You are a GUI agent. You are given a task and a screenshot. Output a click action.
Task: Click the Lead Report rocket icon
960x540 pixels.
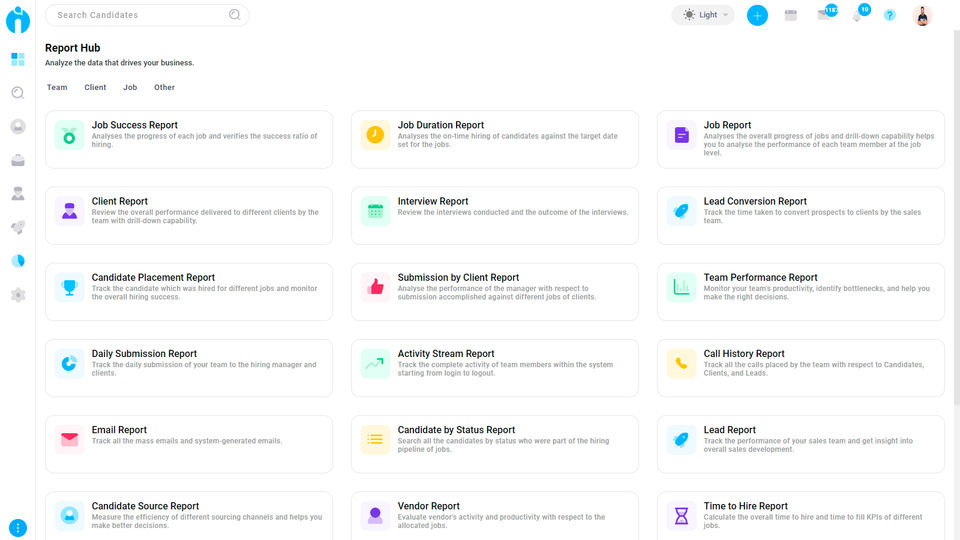(x=681, y=440)
